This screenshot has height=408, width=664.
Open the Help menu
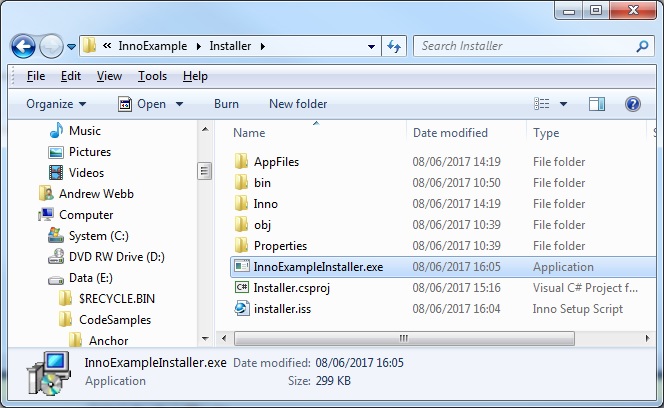click(195, 76)
